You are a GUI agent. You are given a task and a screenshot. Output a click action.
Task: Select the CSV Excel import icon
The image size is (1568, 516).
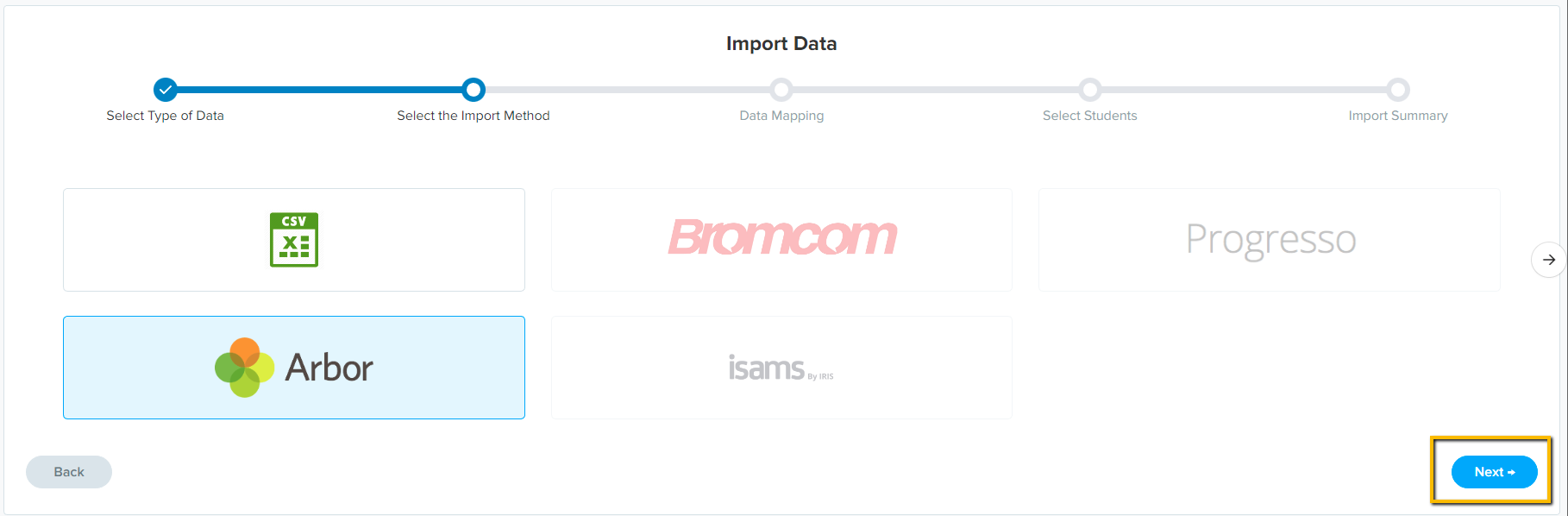[x=294, y=240]
